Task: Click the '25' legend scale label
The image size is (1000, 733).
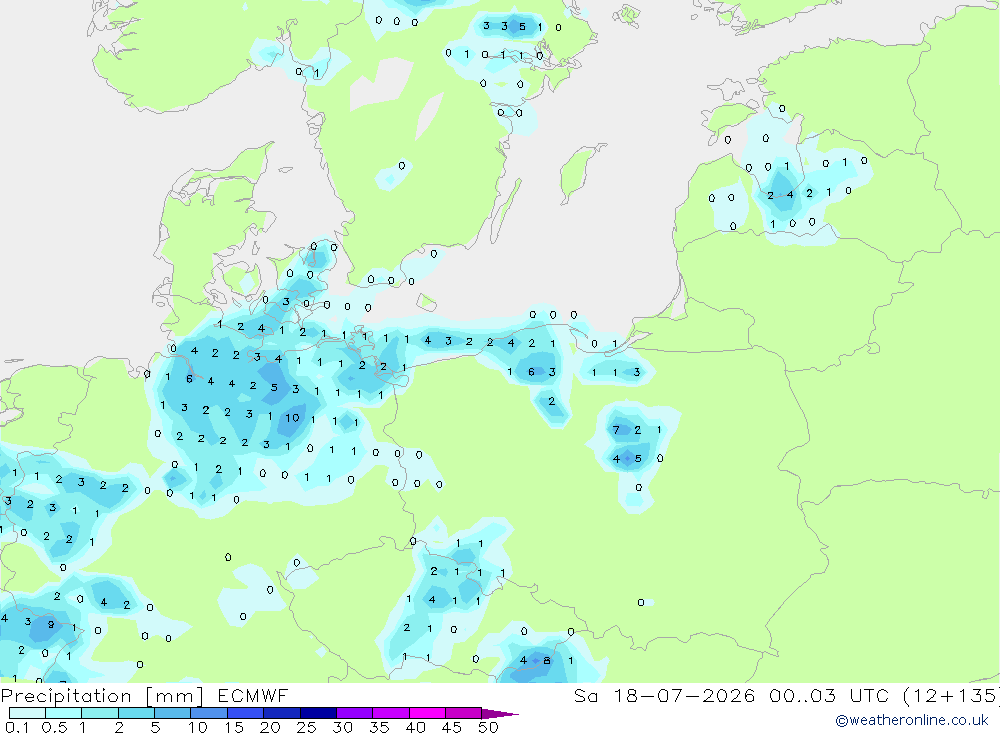Action: click(307, 727)
